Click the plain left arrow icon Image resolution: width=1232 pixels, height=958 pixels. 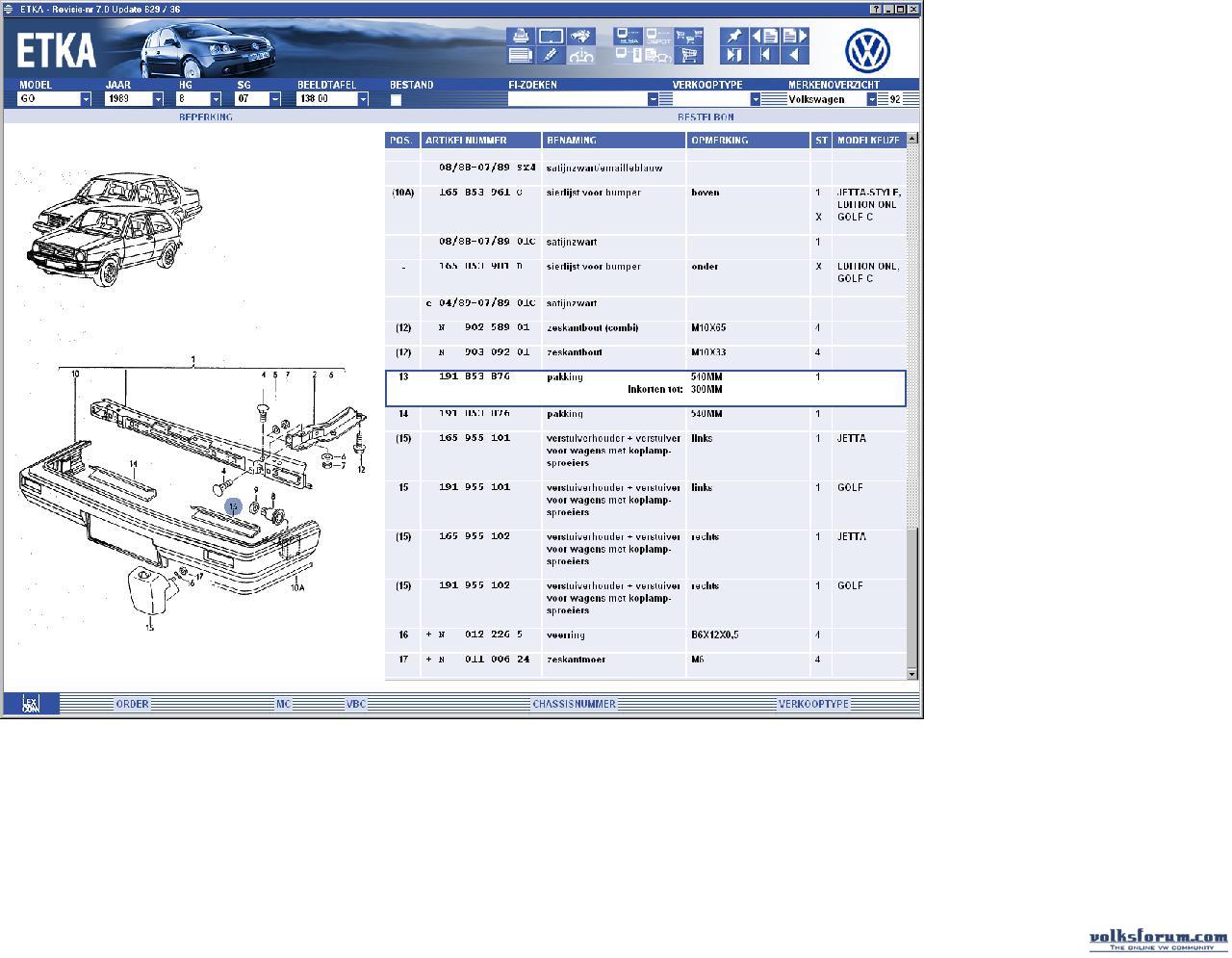coord(794,55)
